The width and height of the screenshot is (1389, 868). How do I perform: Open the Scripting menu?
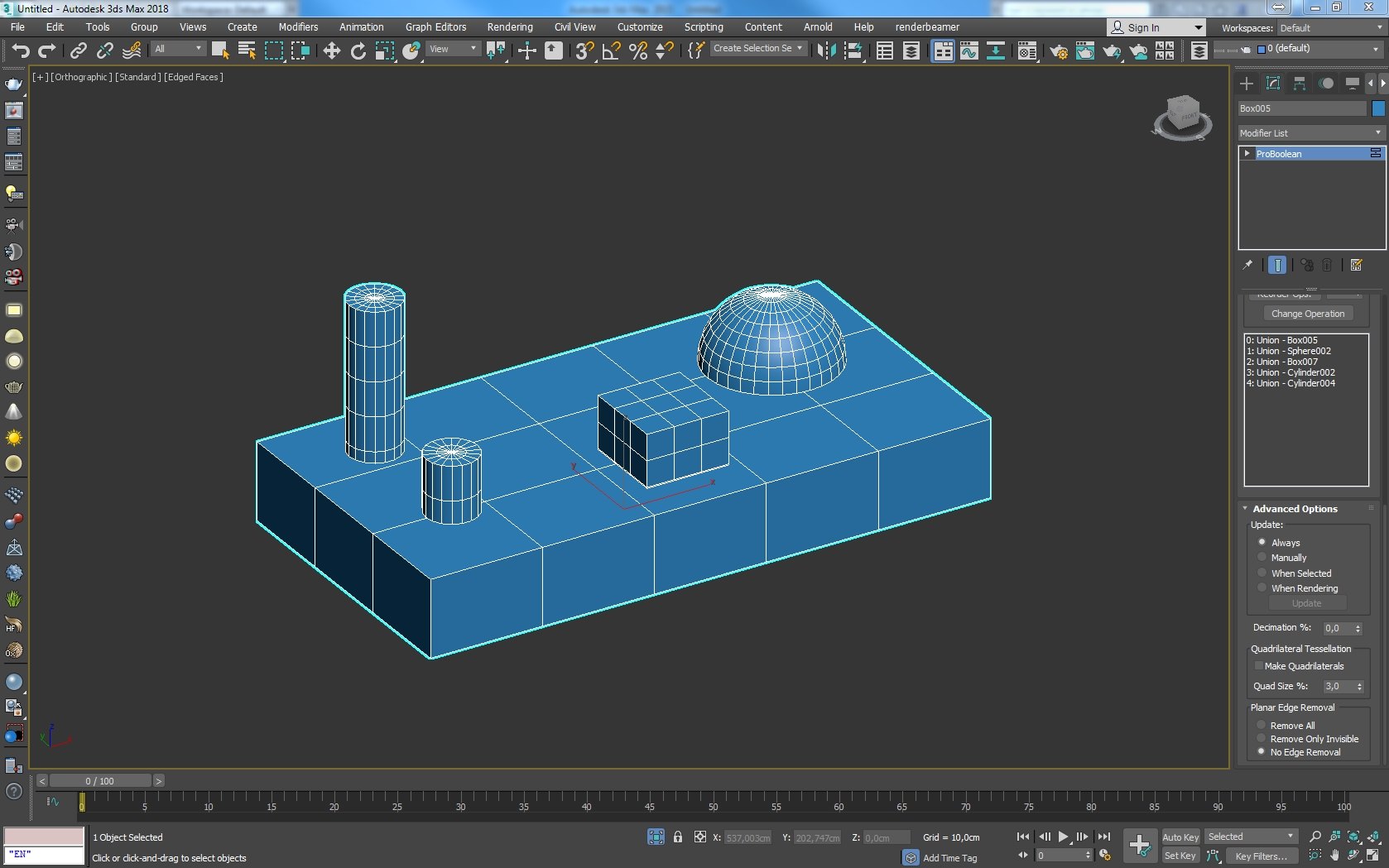click(x=704, y=26)
